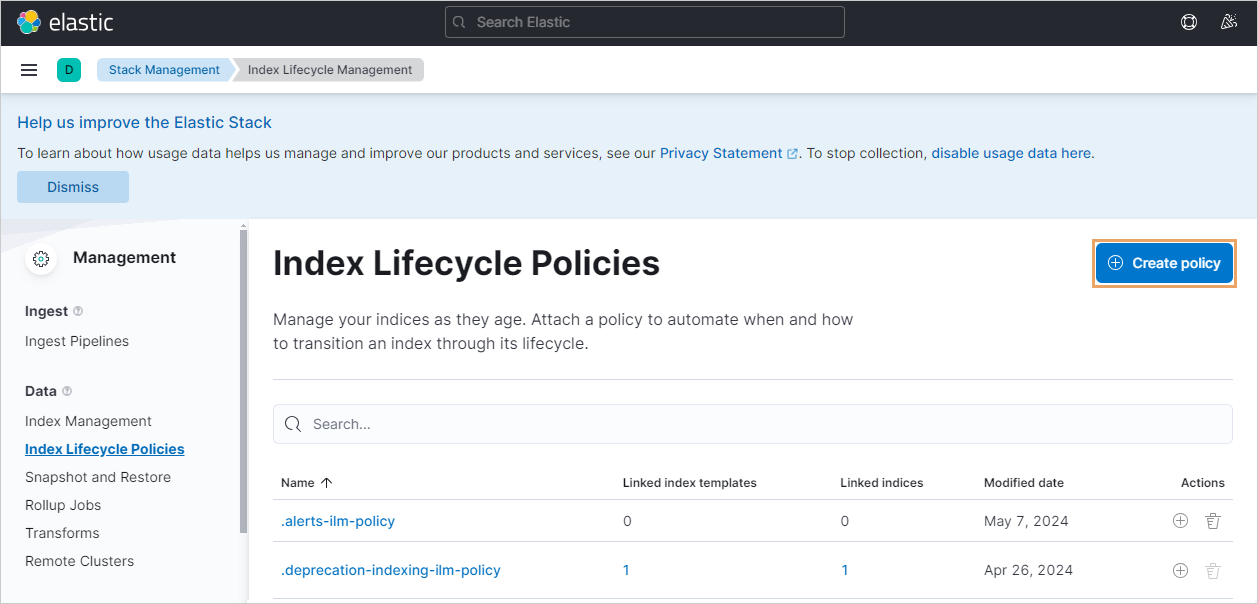Open the green D space avatar
Image resolution: width=1258 pixels, height=604 pixels.
click(69, 70)
